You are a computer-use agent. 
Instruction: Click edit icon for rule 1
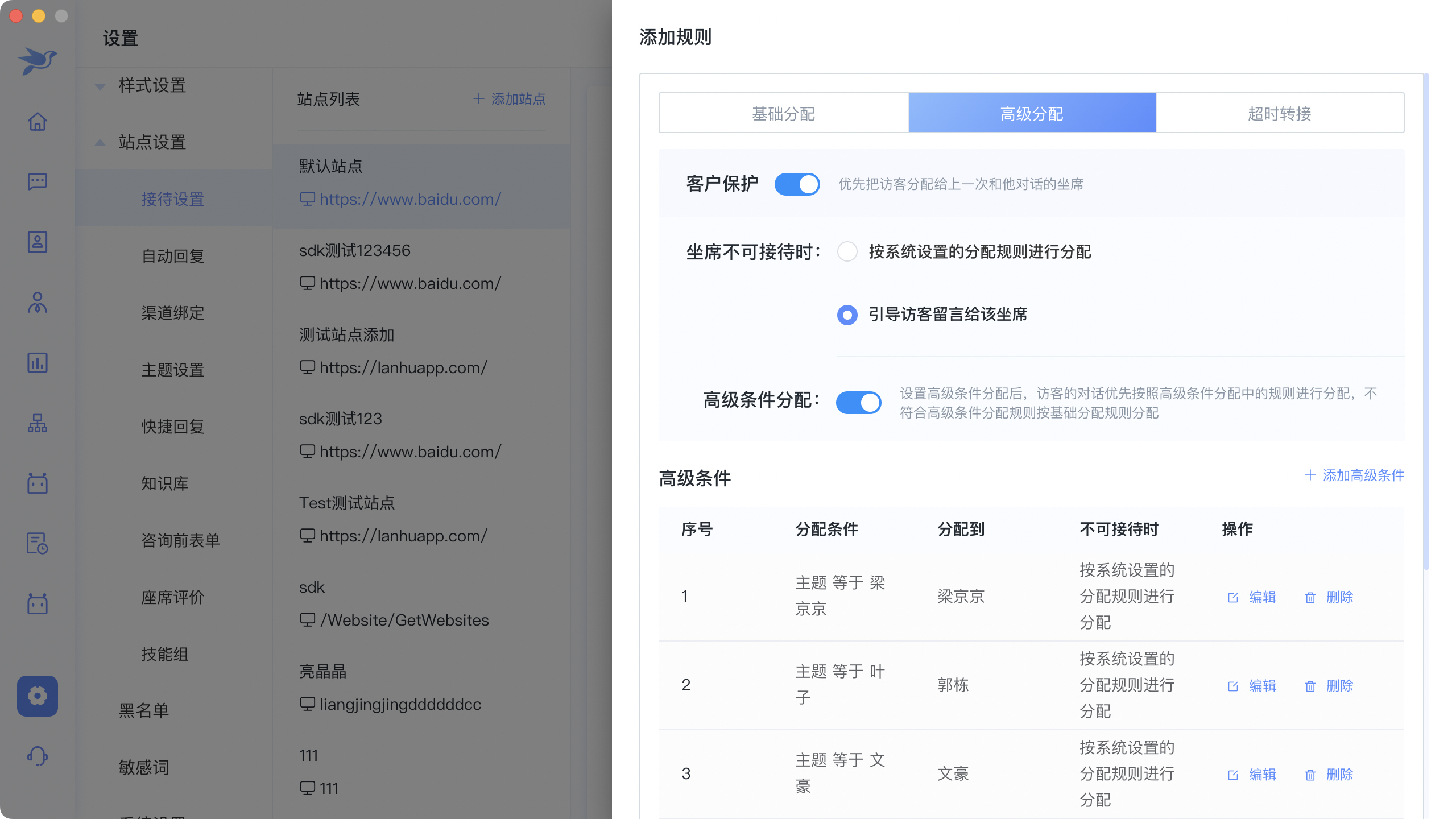pos(1233,598)
